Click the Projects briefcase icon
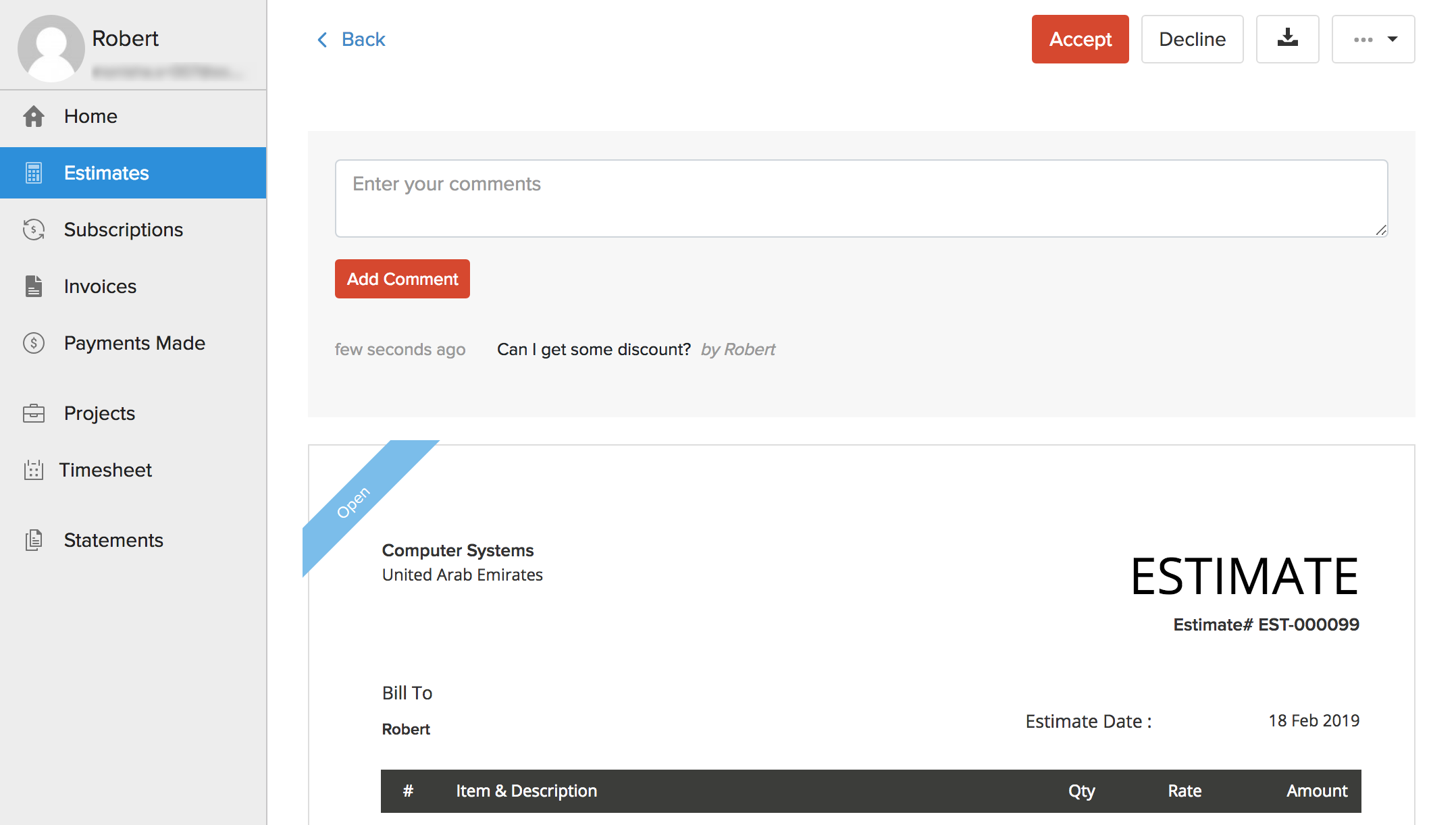This screenshot has width=1456, height=825. click(34, 413)
